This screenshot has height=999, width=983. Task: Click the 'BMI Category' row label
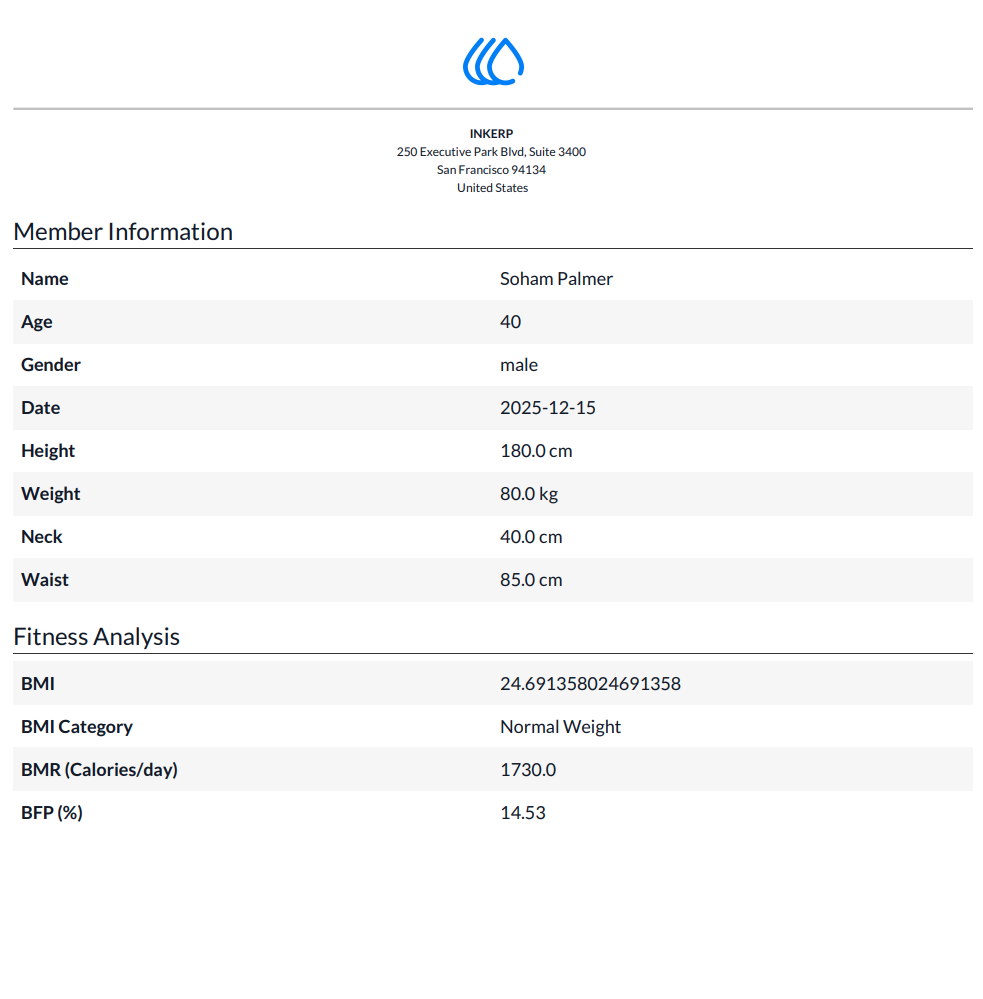76,727
